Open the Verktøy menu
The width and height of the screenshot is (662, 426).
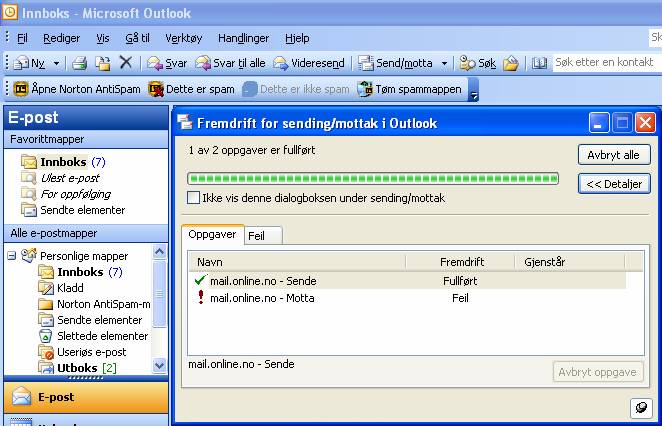pyautogui.click(x=184, y=38)
